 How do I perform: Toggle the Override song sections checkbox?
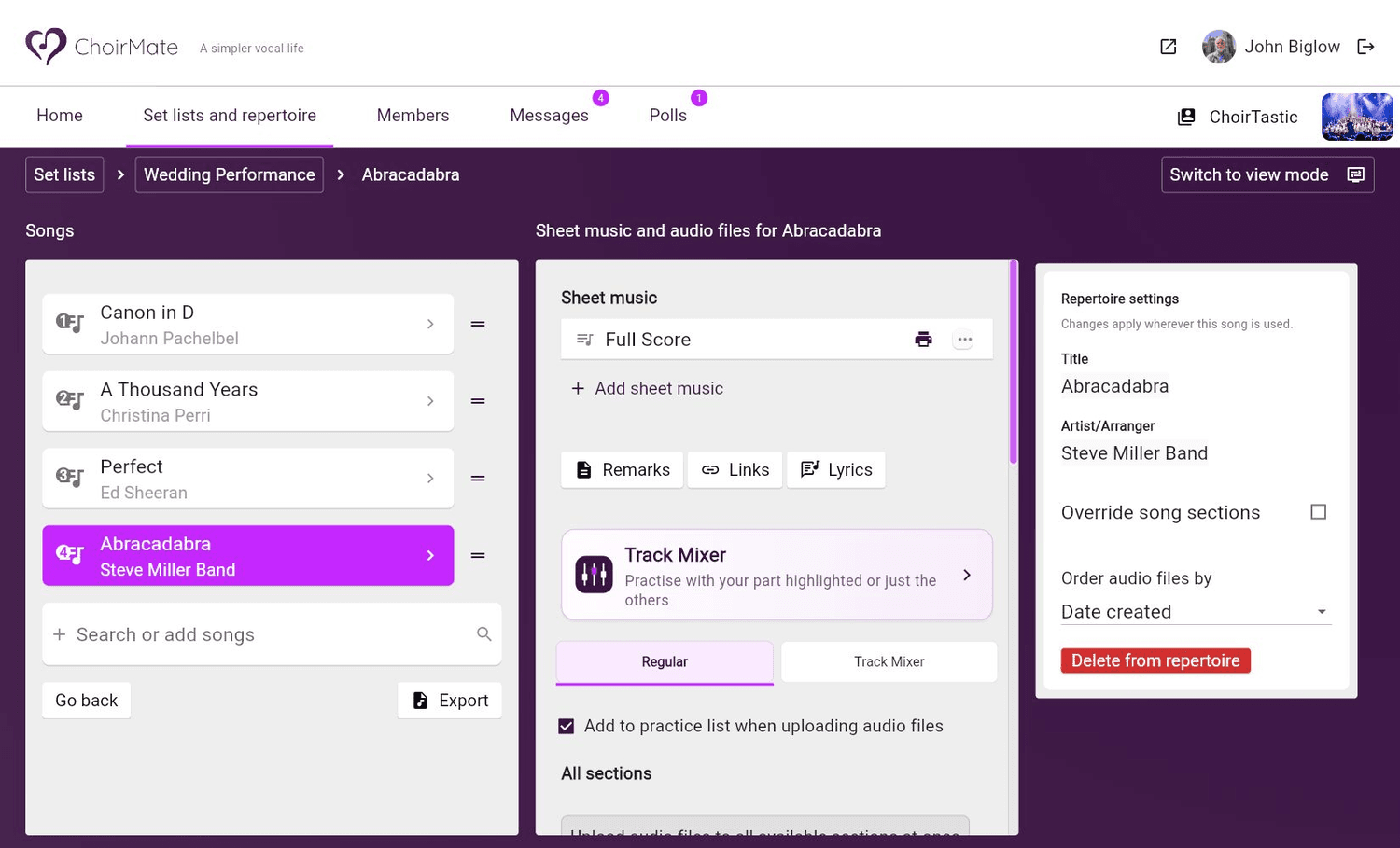click(1318, 512)
